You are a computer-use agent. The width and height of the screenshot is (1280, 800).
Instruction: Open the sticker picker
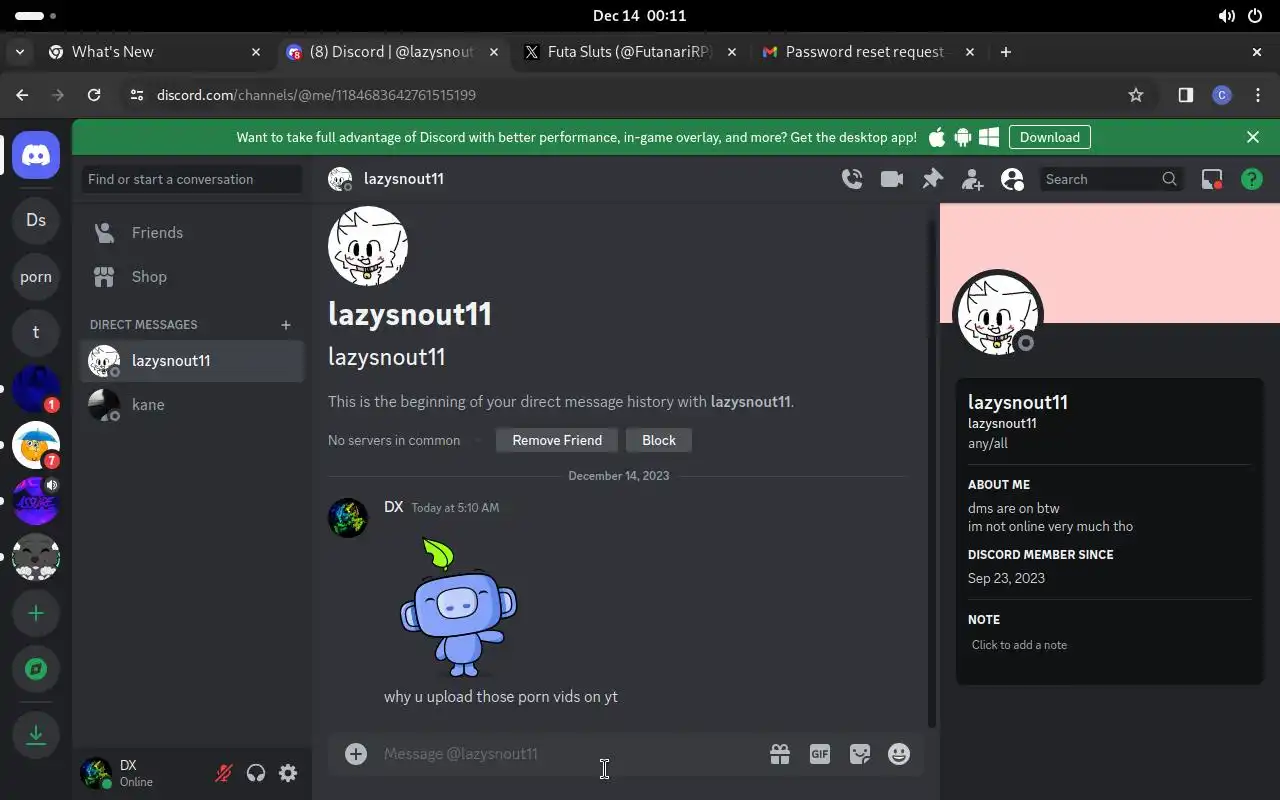pos(860,754)
